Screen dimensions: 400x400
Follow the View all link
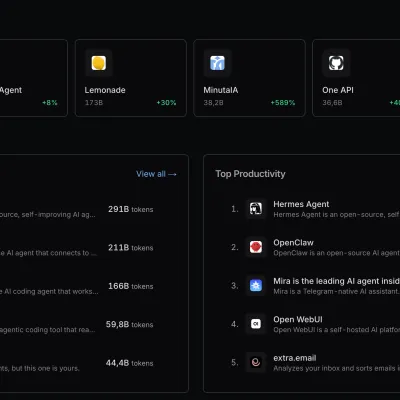pos(156,174)
